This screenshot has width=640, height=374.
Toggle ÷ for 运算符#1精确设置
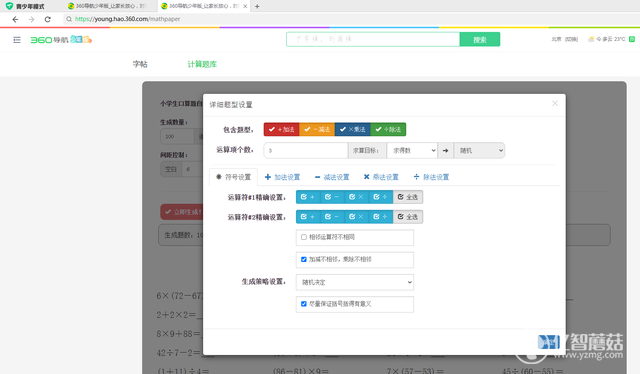click(380, 197)
